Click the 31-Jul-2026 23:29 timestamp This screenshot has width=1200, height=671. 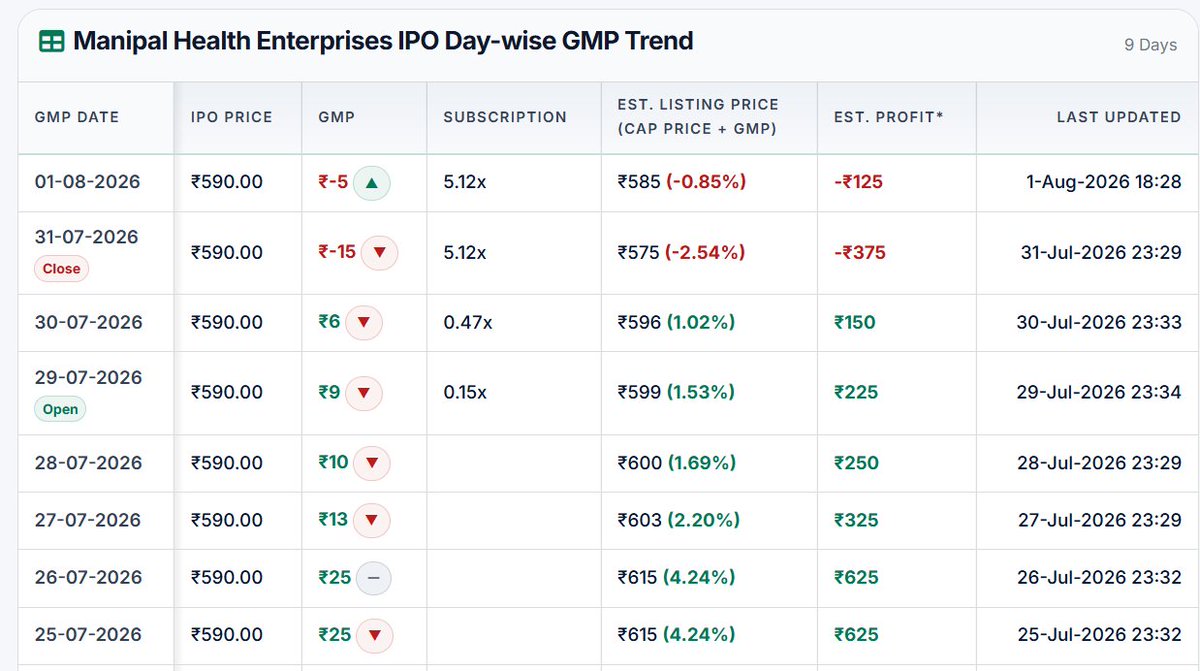(1103, 253)
